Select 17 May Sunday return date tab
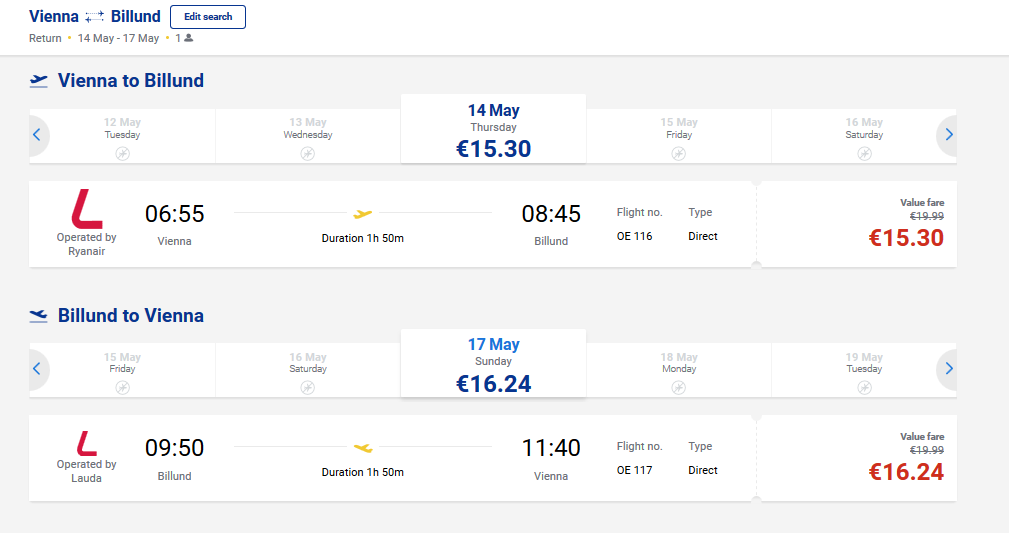This screenshot has height=533, width=1009. (x=494, y=363)
